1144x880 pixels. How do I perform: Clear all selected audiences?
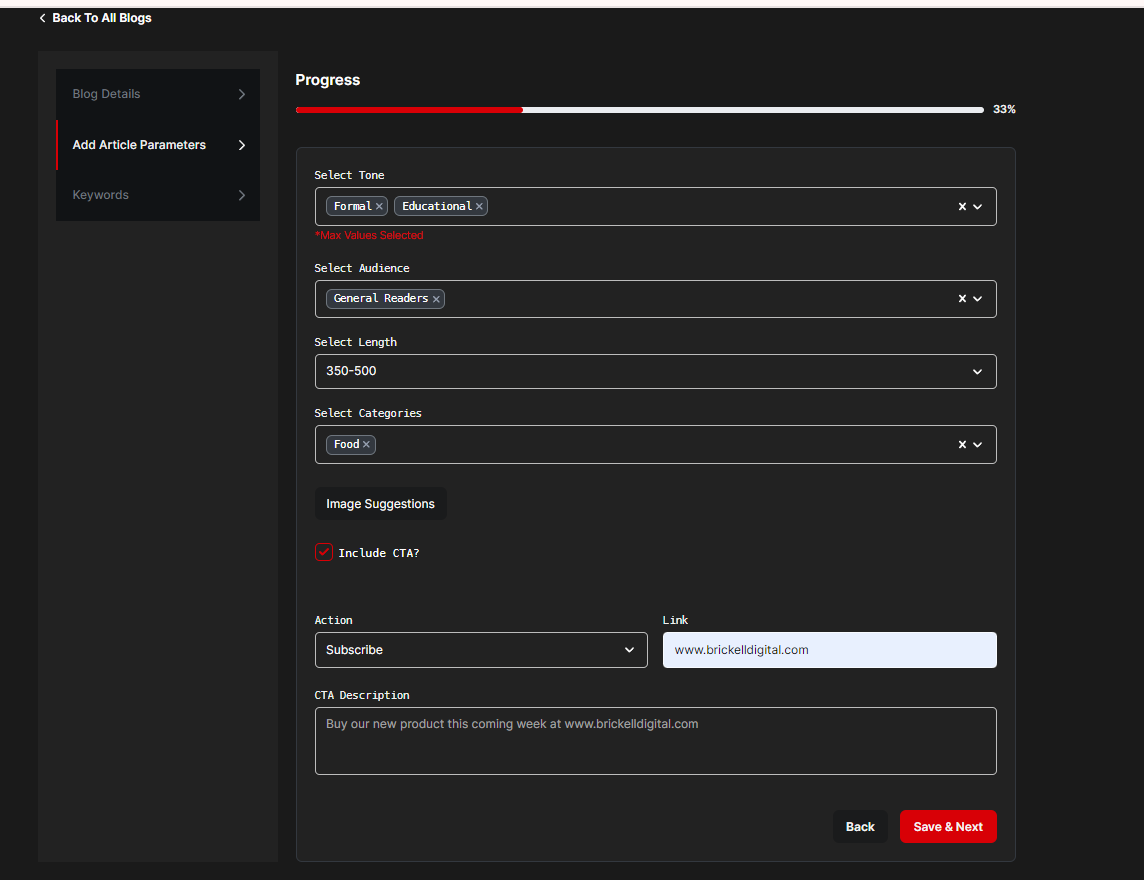tap(962, 298)
